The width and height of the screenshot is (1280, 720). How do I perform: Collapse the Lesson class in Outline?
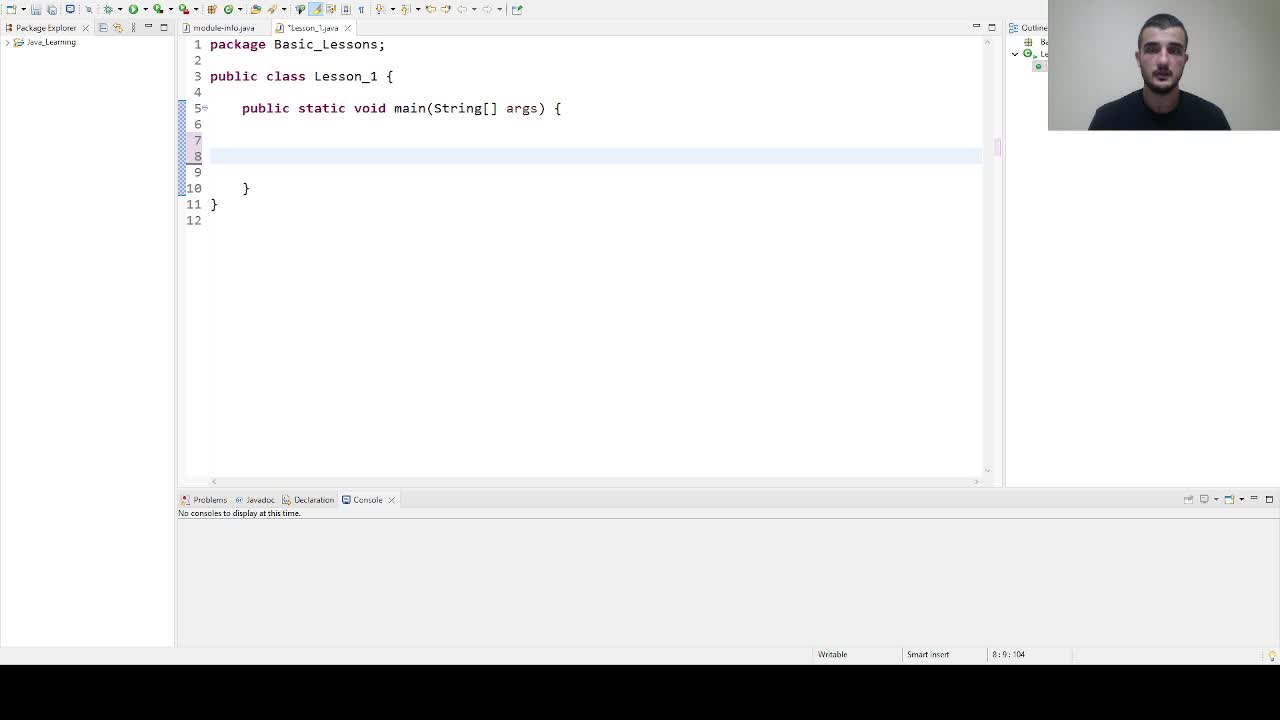[x=1015, y=54]
